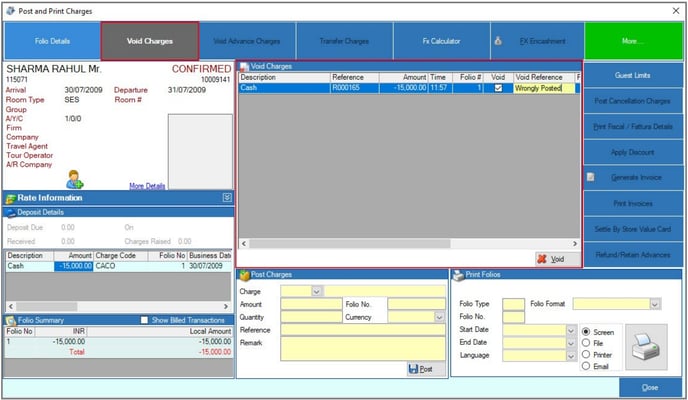Image resolution: width=688 pixels, height=400 pixels.
Task: Click the large printer icon
Action: pyautogui.click(x=641, y=346)
